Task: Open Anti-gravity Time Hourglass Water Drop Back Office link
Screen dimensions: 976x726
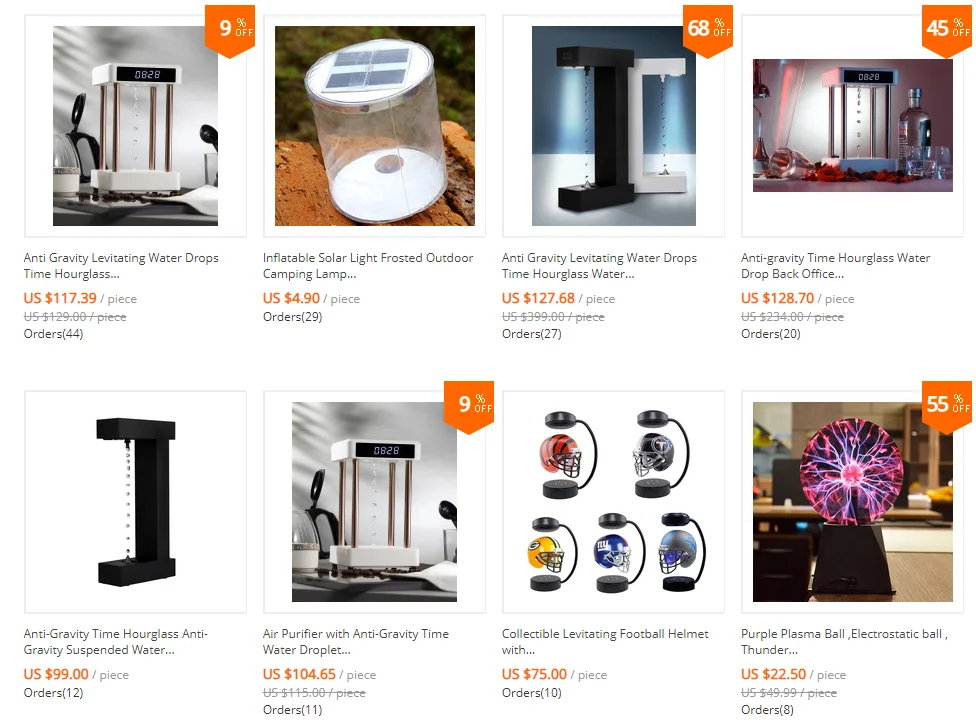Action: pyautogui.click(x=835, y=266)
